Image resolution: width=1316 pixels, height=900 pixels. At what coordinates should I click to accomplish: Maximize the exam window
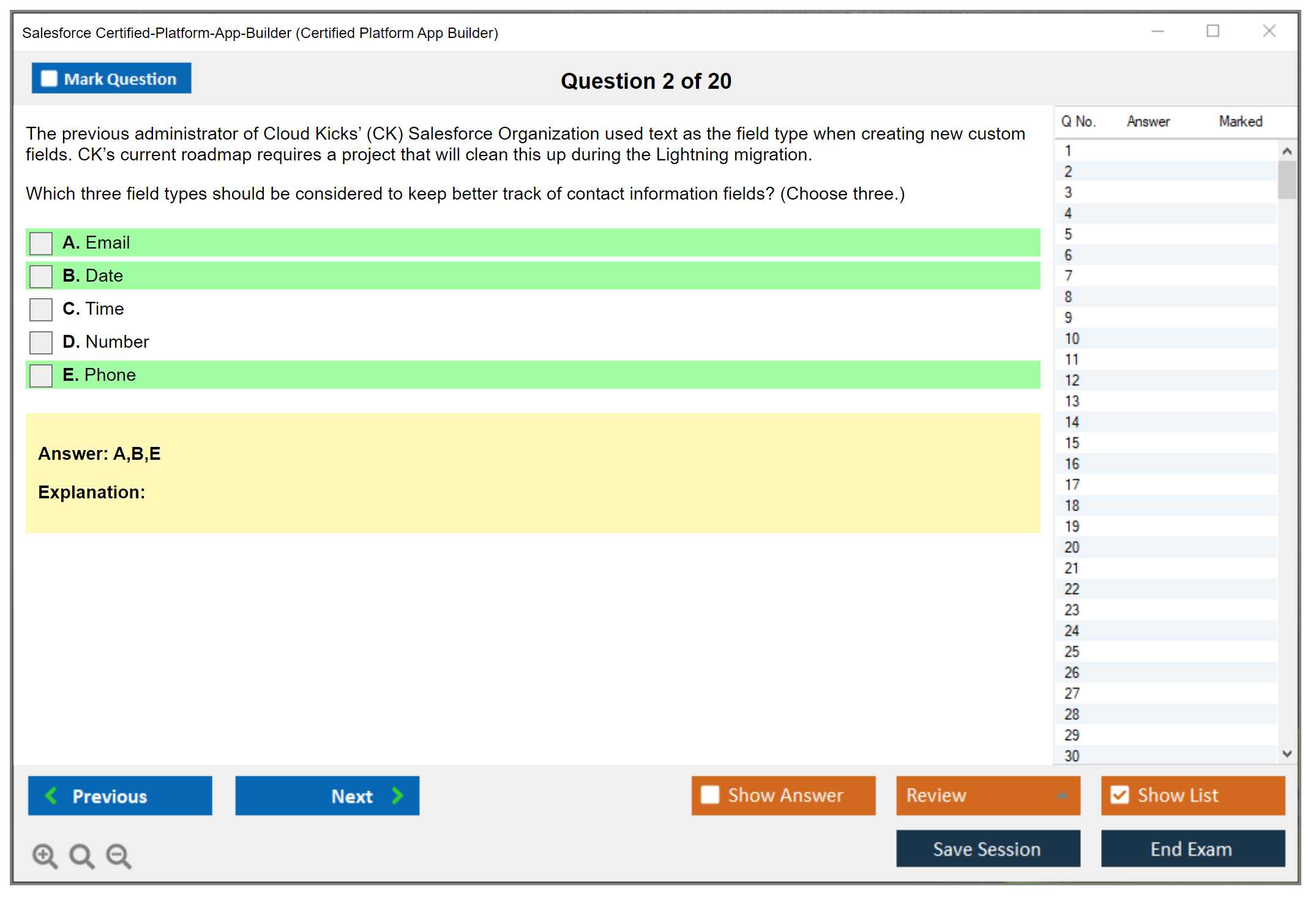point(1213,31)
